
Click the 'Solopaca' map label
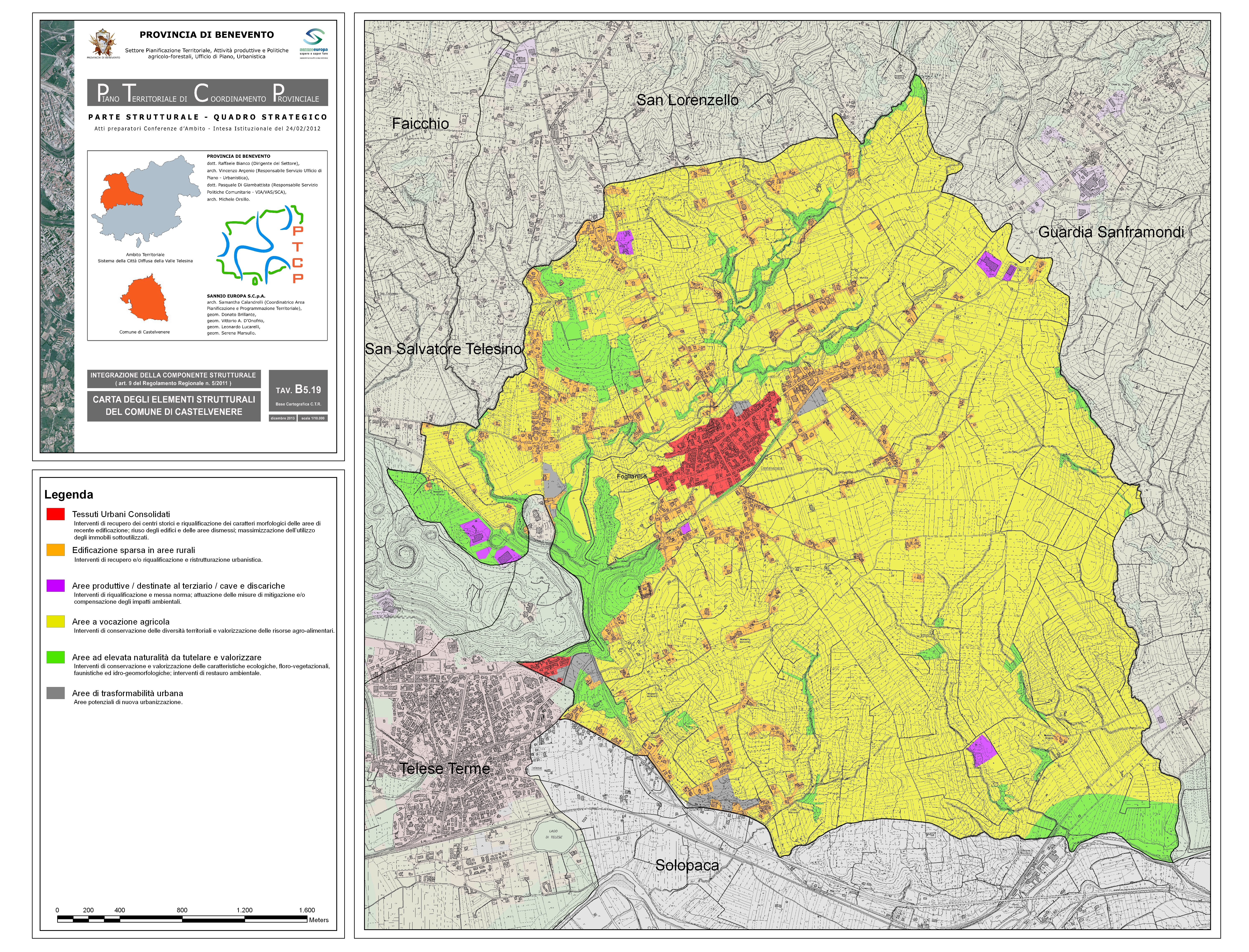(x=687, y=865)
